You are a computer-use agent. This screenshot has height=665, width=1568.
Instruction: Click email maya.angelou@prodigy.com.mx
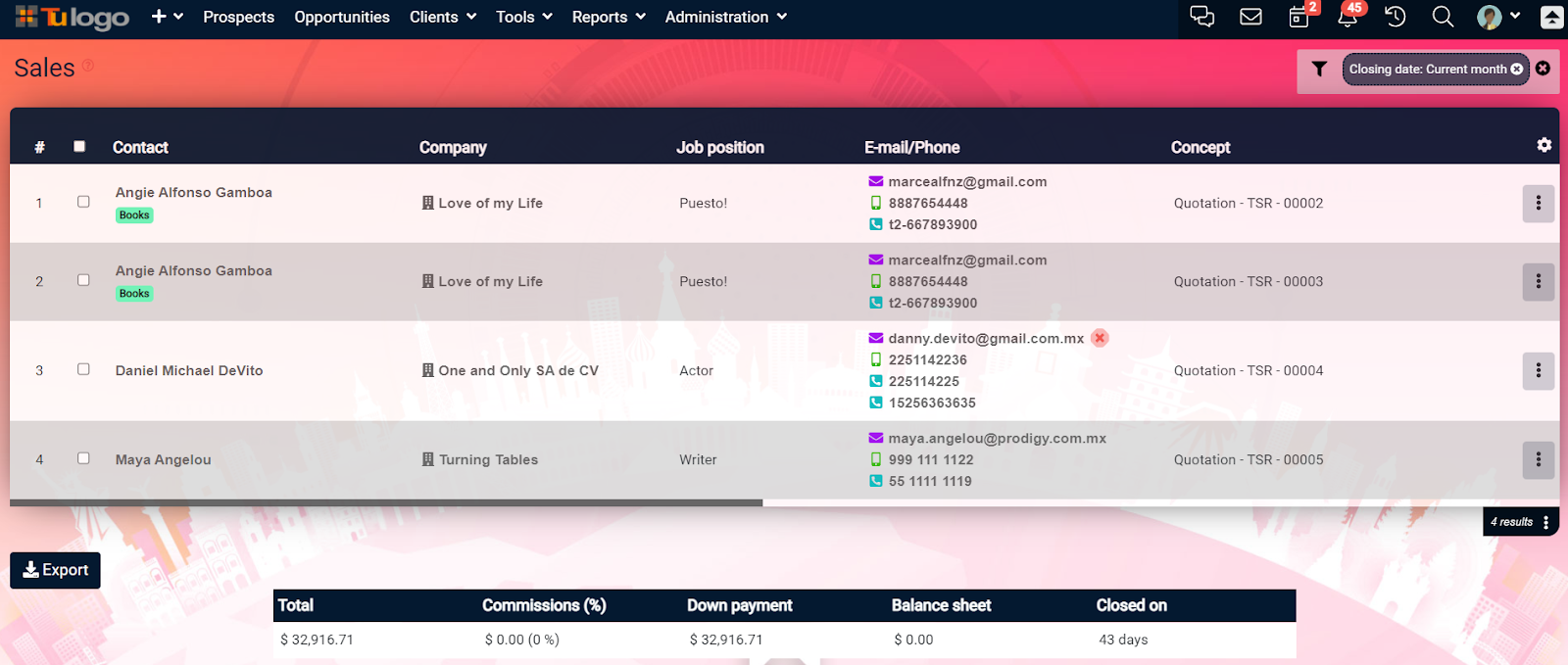click(998, 438)
